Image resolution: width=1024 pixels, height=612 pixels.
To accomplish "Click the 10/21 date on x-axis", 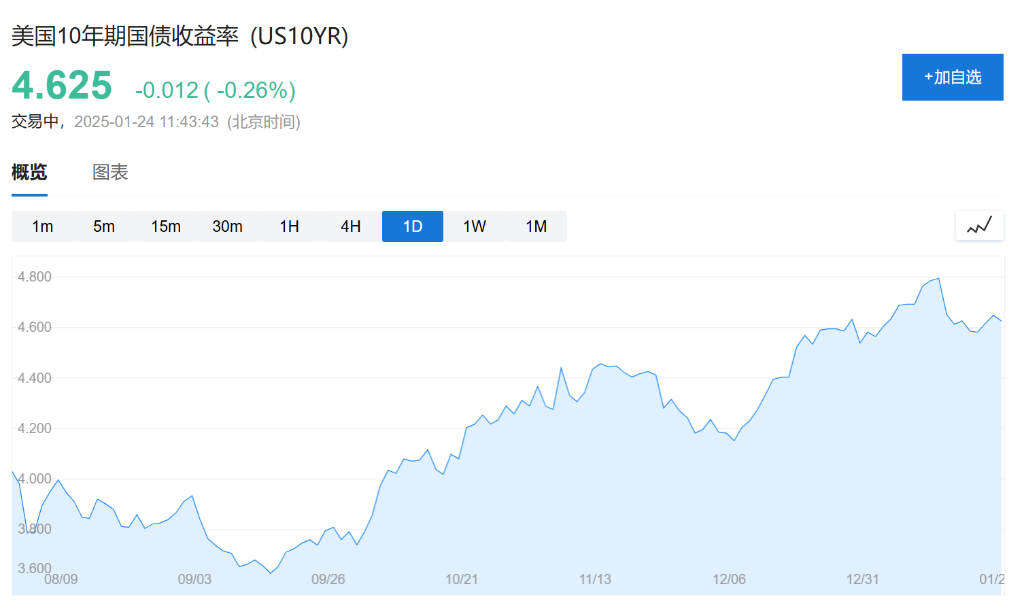I will coord(461,579).
